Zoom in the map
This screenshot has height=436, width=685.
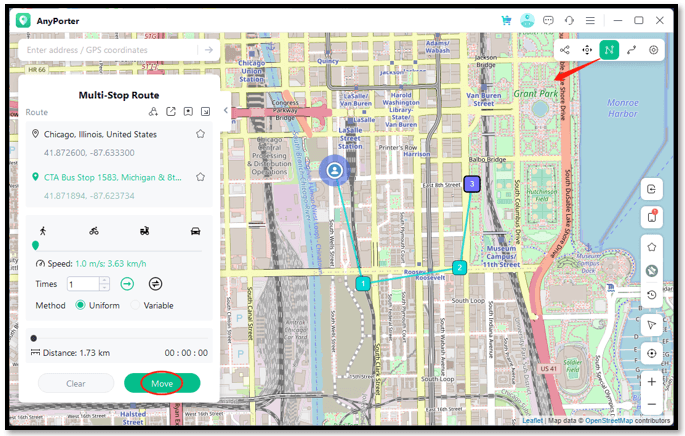652,382
